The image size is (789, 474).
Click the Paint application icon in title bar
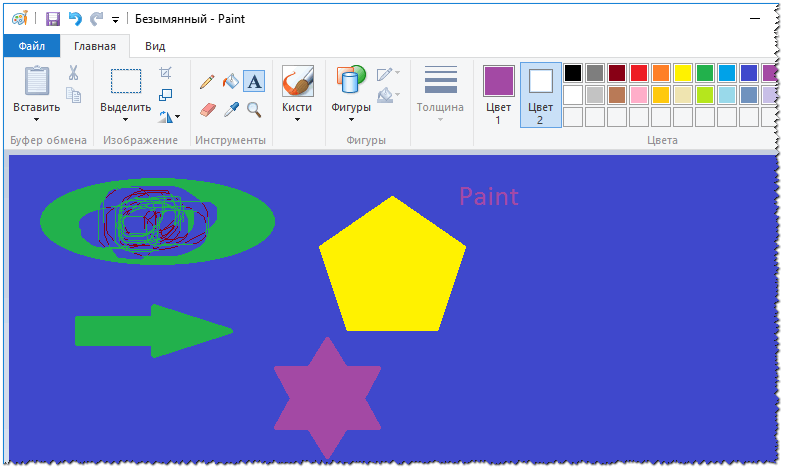point(19,19)
